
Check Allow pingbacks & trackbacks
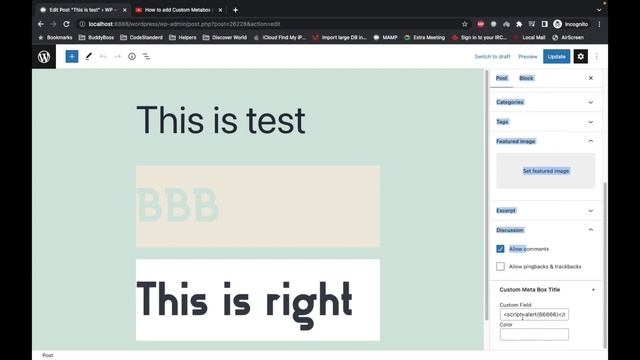tap(500, 266)
